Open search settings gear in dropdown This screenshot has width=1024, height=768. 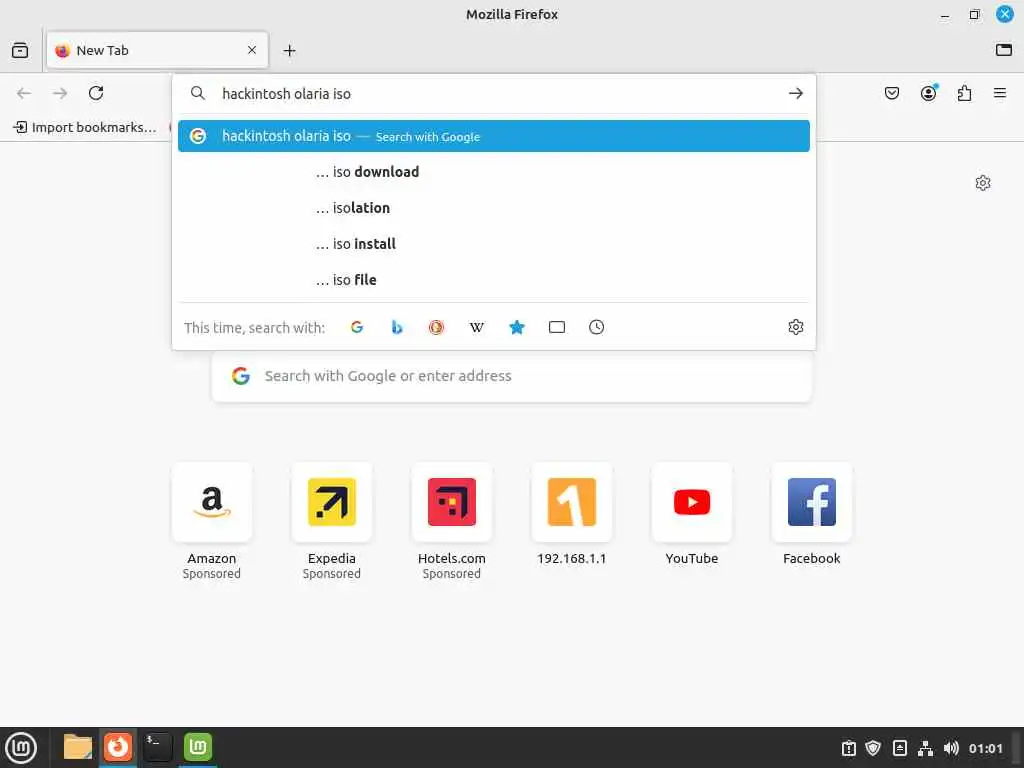tap(795, 327)
